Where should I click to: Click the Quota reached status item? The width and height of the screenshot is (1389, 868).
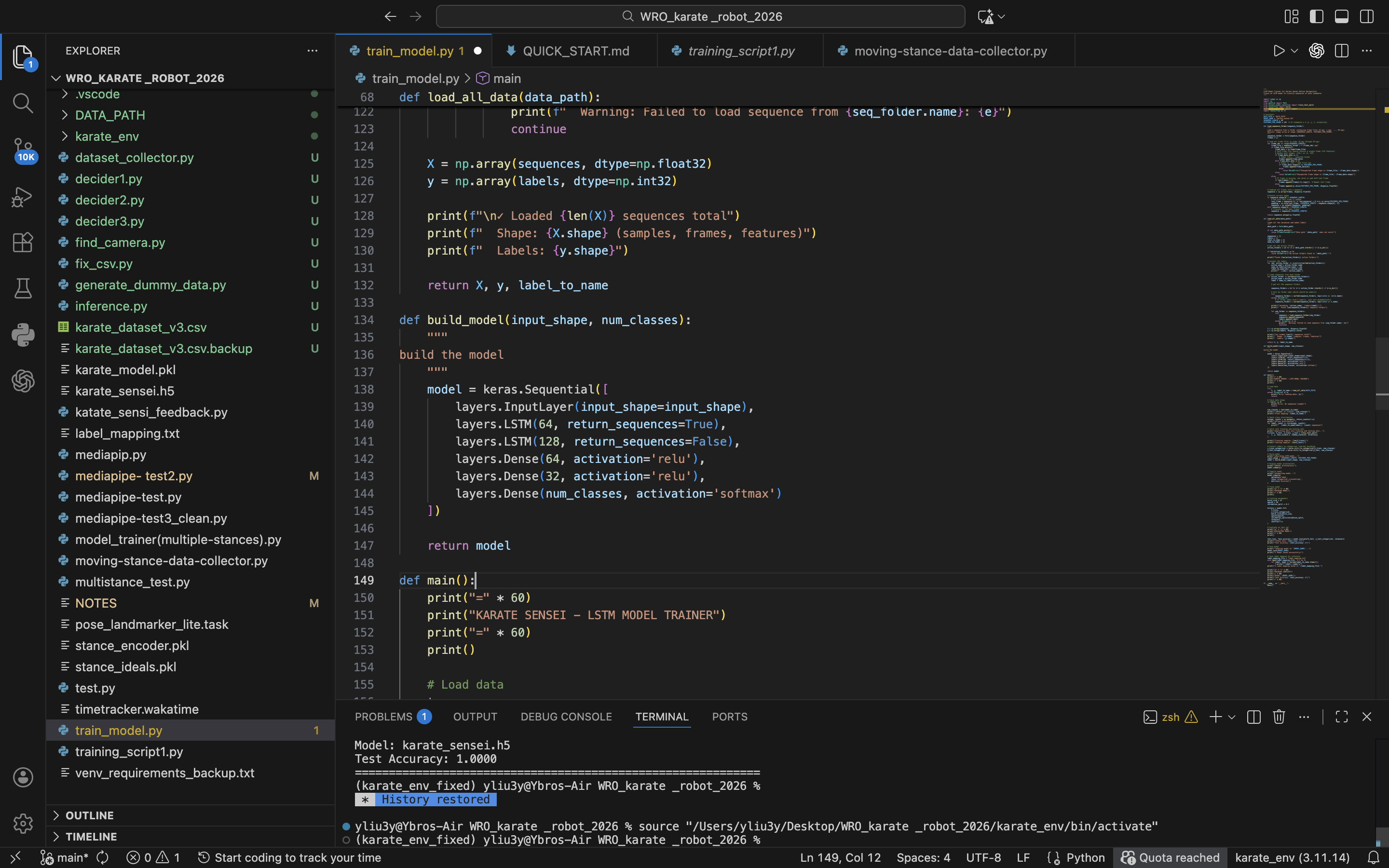click(1171, 858)
